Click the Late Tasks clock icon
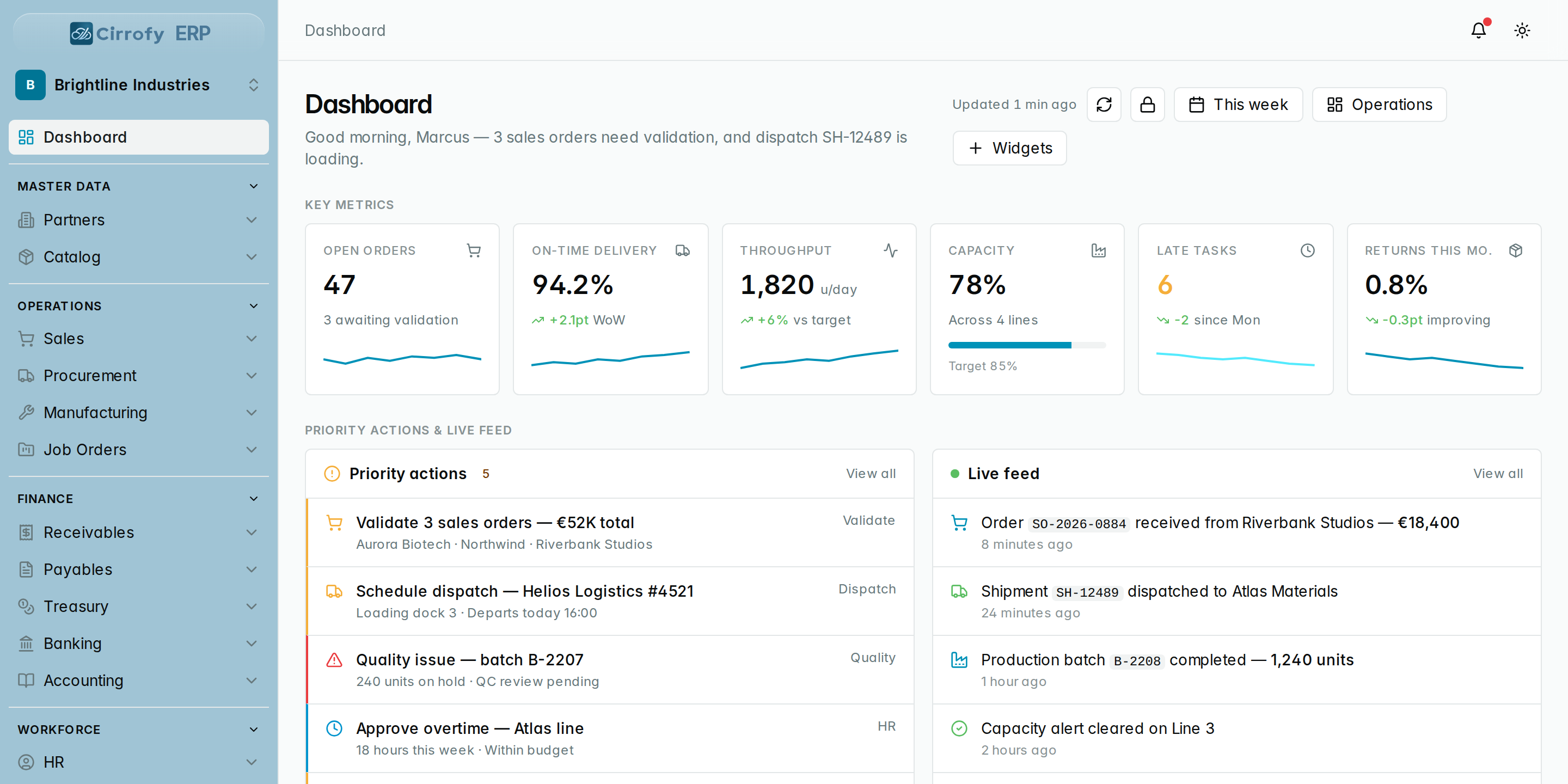This screenshot has width=1568, height=784. tap(1307, 250)
